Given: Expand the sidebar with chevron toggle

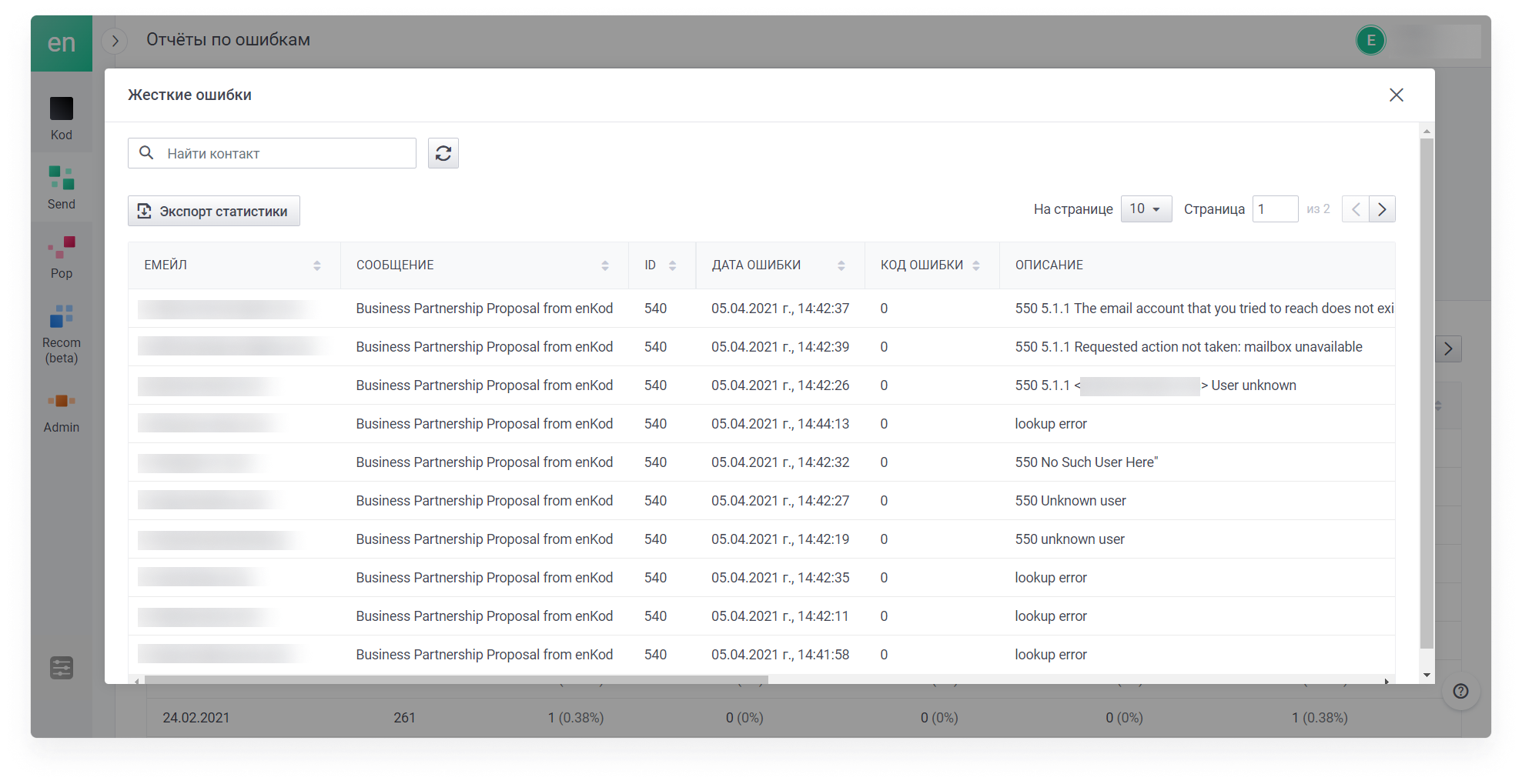Looking at the screenshot, I should (x=115, y=41).
